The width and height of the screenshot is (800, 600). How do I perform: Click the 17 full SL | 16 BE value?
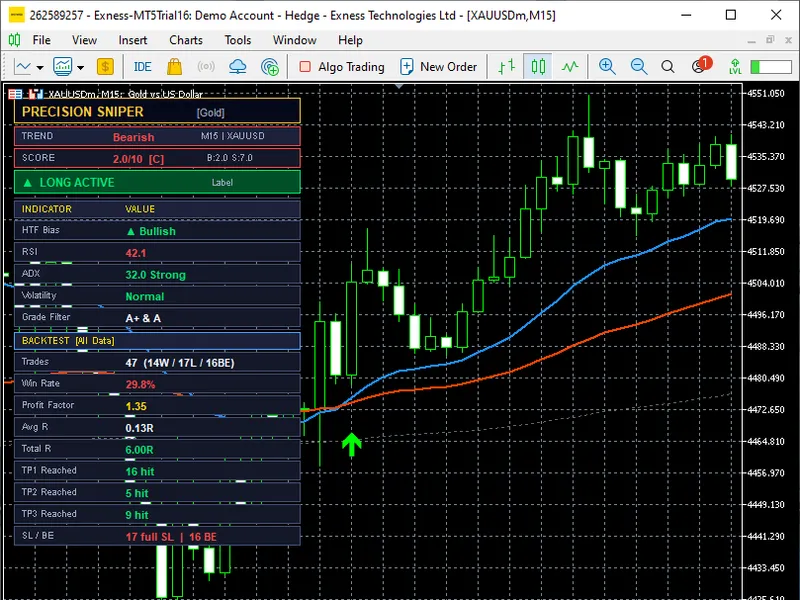point(171,537)
